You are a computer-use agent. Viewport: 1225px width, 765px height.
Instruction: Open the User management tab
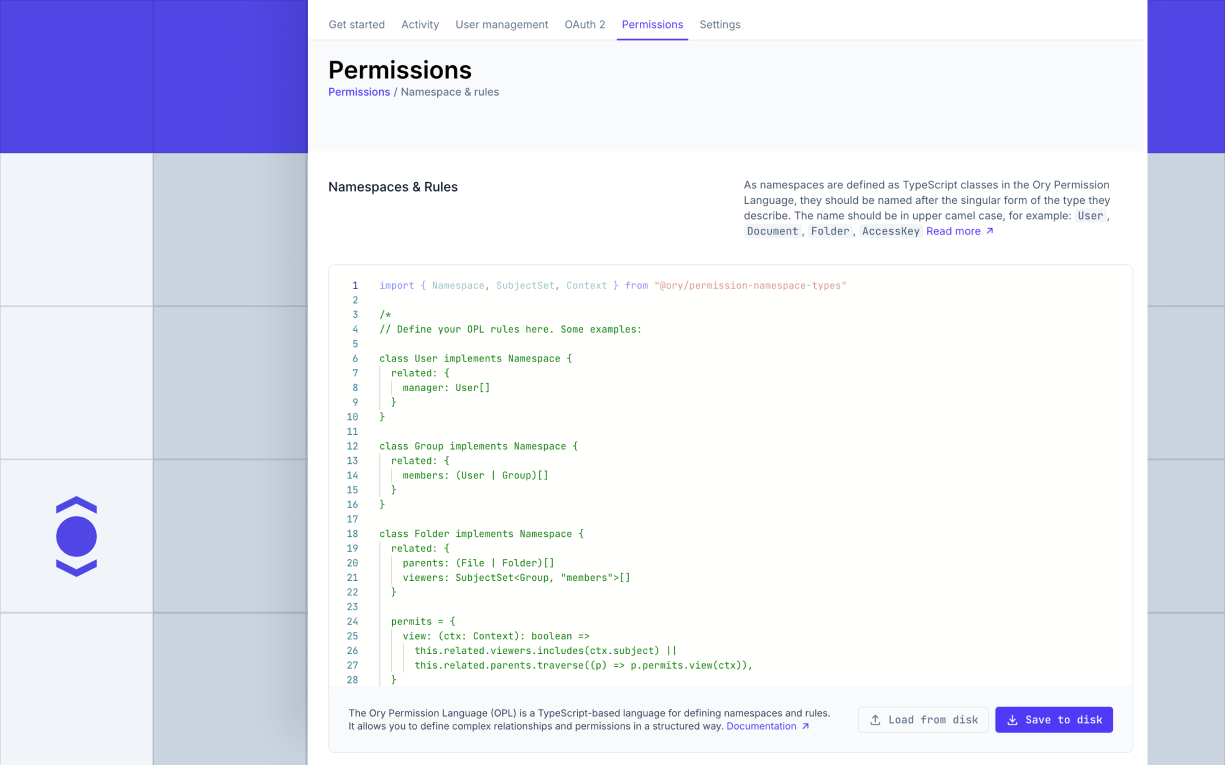coord(502,24)
